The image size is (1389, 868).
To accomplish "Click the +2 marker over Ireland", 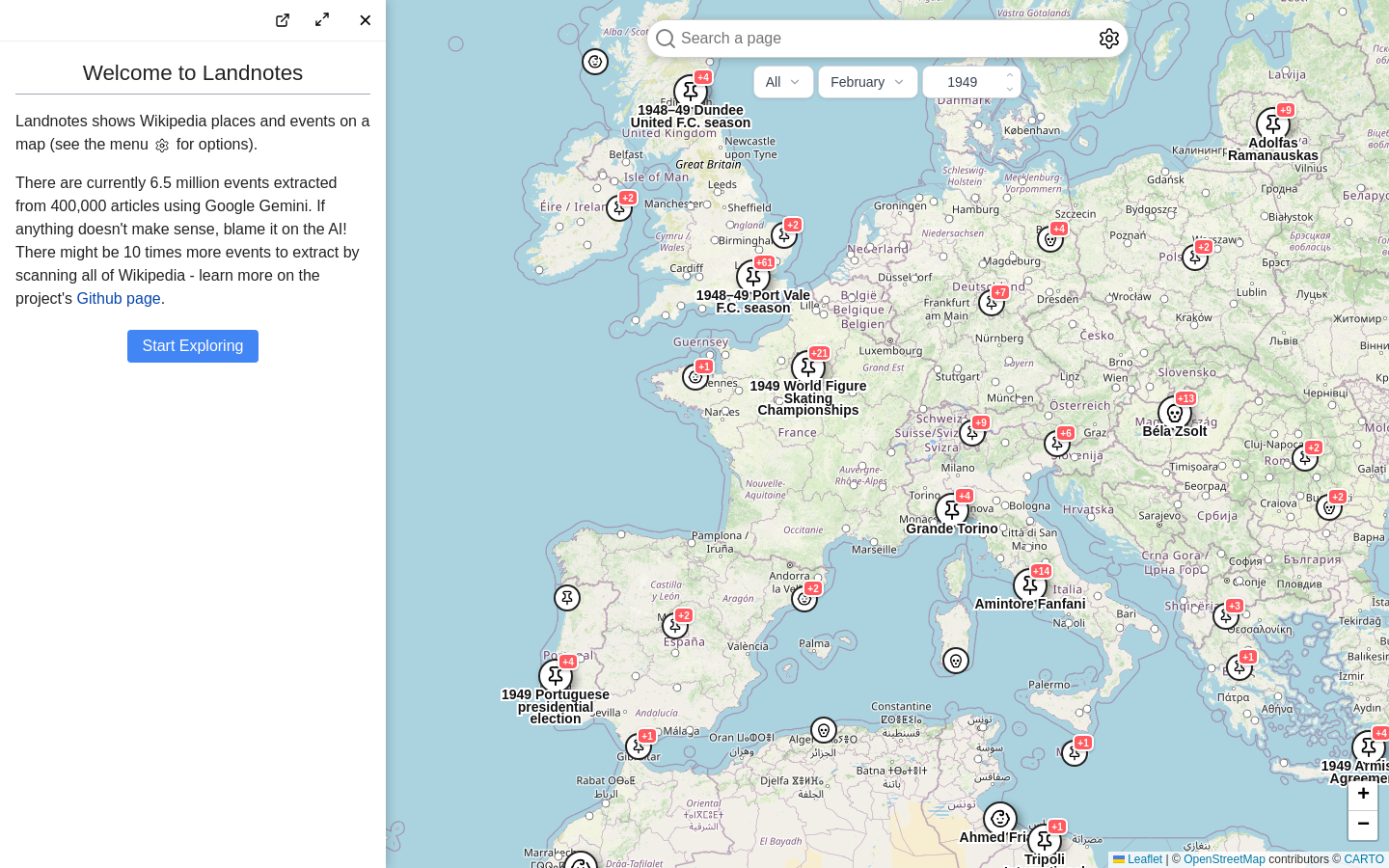I will coord(619,207).
